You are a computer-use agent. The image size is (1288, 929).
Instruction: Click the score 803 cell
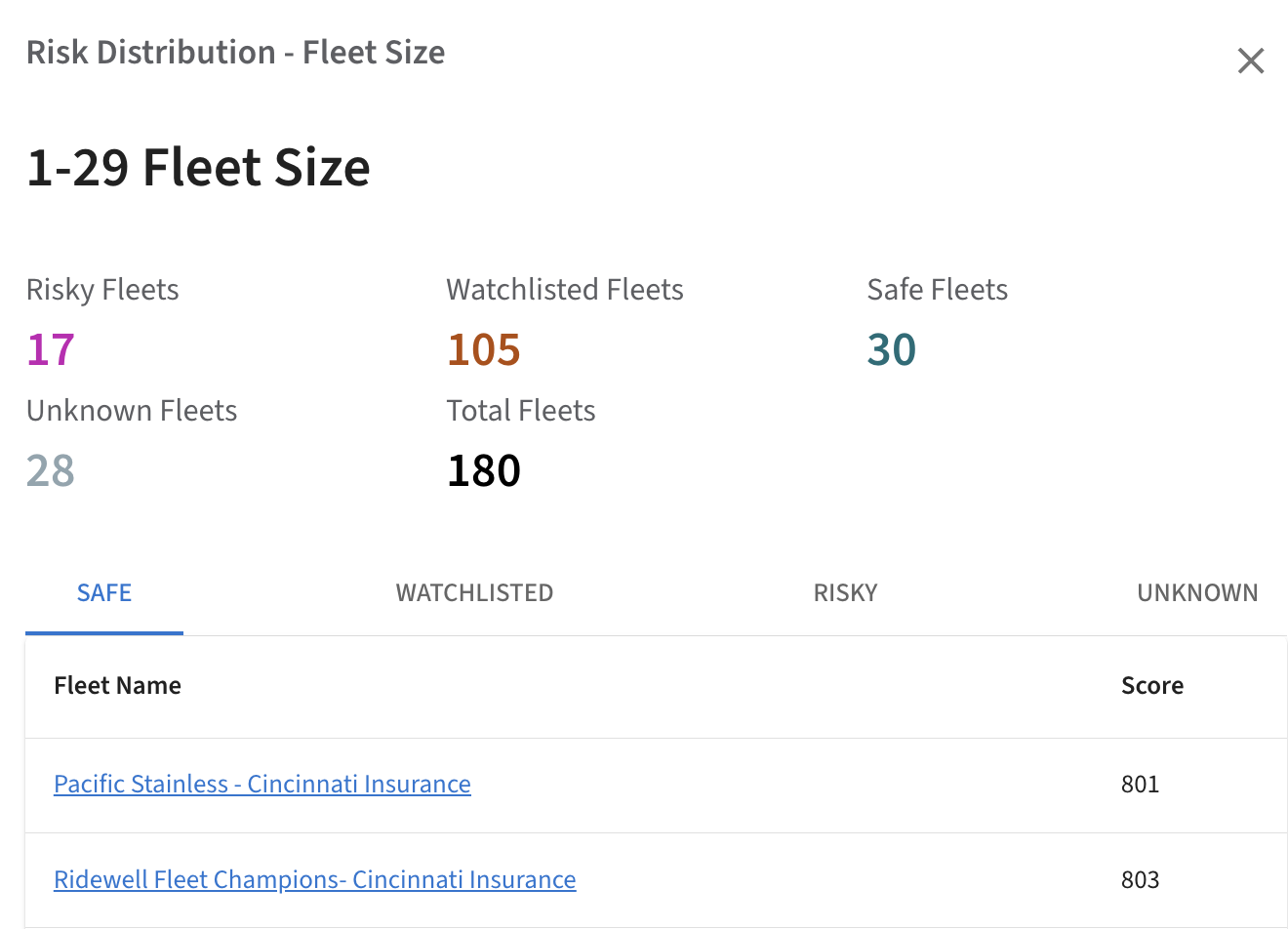coord(1140,880)
